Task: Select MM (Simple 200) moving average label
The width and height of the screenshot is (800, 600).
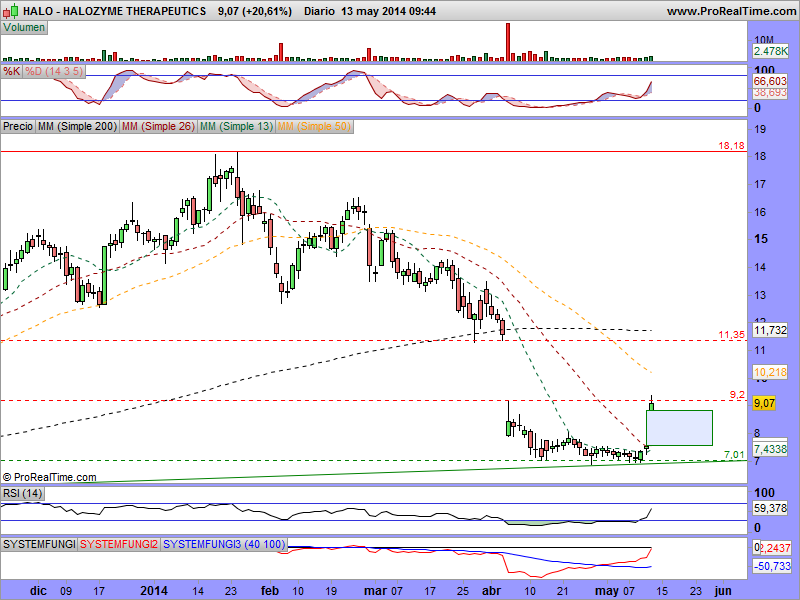Action: tap(77, 126)
